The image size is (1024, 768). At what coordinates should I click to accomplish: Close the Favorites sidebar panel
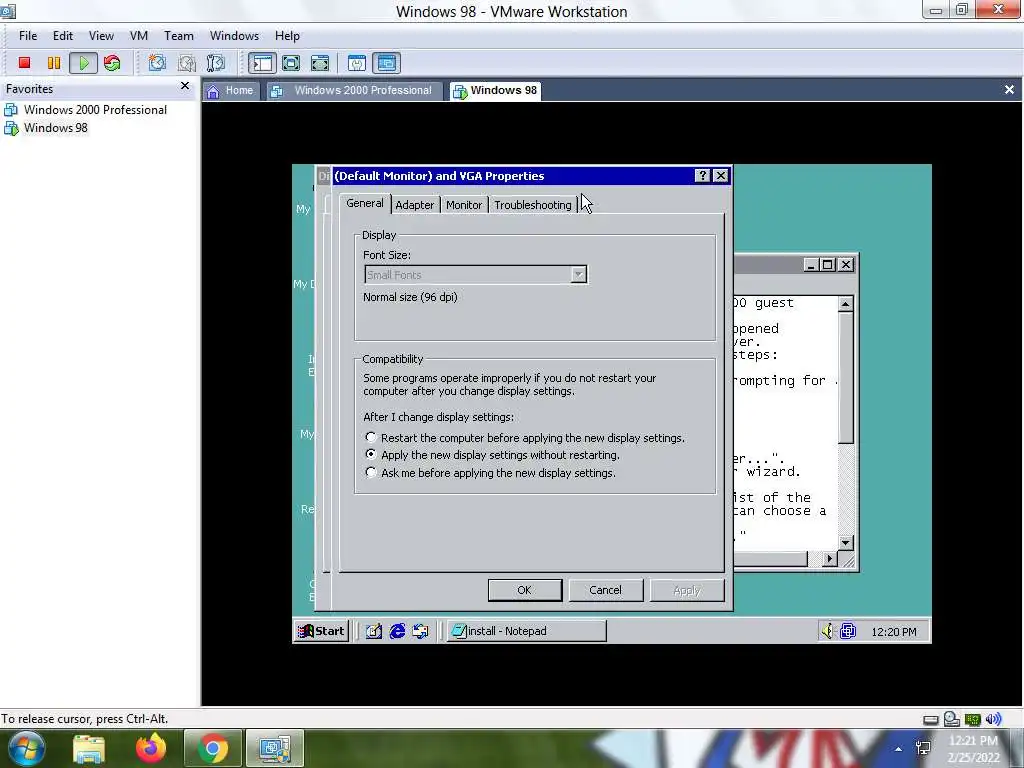(x=185, y=86)
